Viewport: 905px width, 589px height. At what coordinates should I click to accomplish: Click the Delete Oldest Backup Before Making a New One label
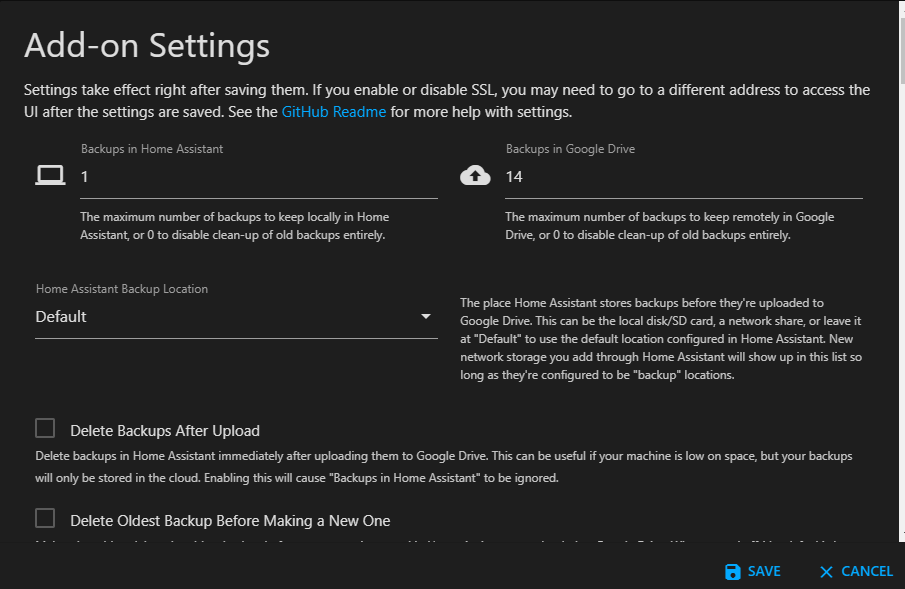point(230,521)
